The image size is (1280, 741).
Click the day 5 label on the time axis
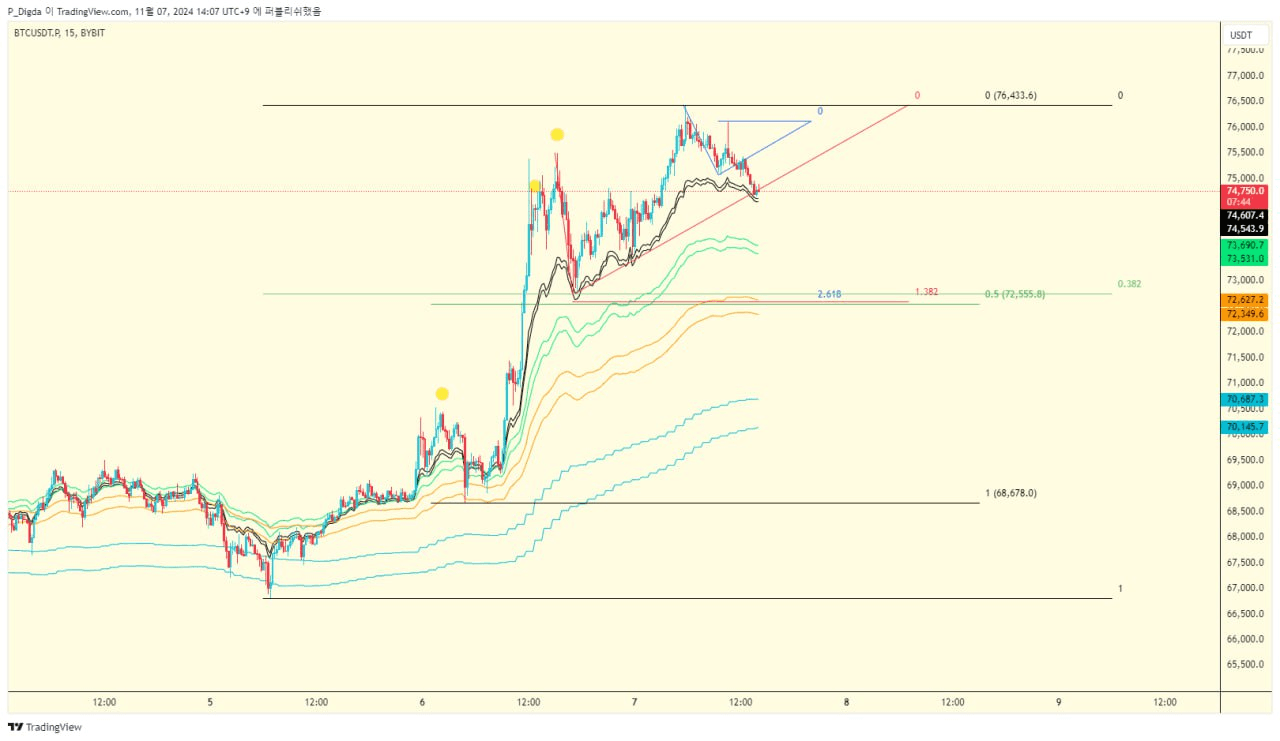tap(210, 702)
